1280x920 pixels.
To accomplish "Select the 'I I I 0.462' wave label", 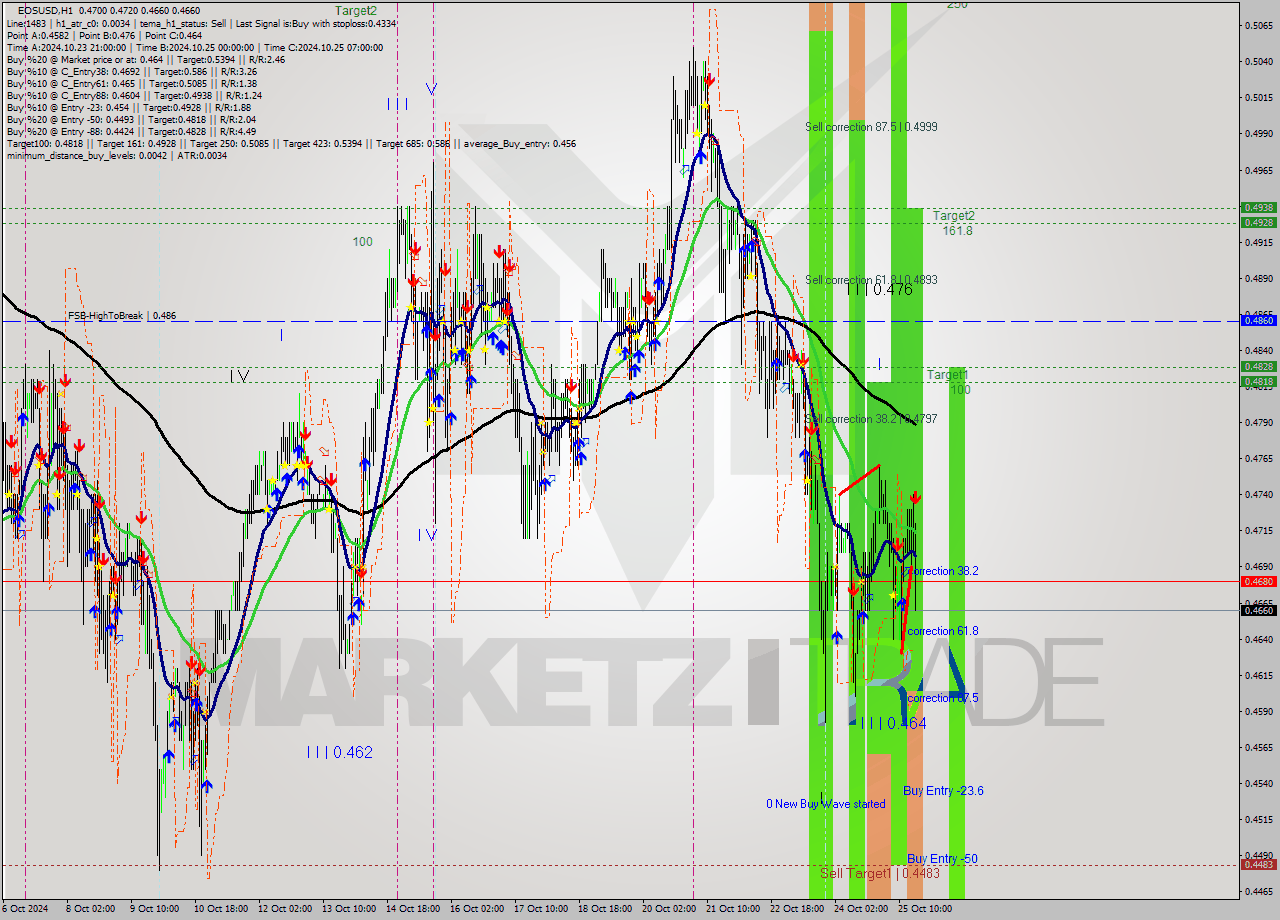I will (x=340, y=752).
